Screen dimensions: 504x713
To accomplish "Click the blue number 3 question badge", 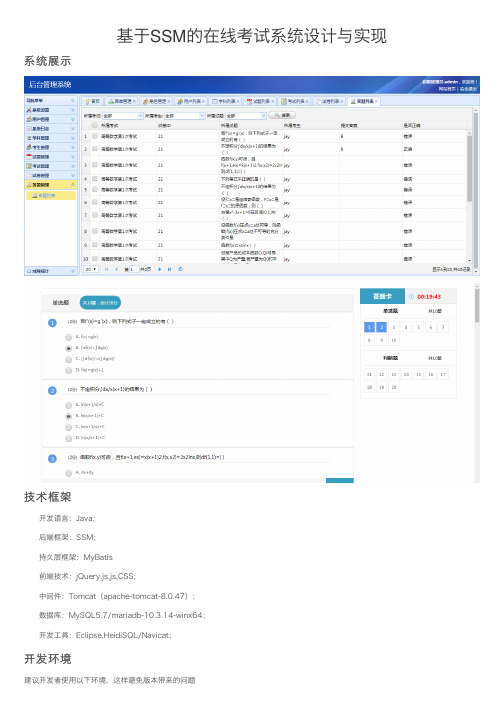I will (x=52, y=458).
